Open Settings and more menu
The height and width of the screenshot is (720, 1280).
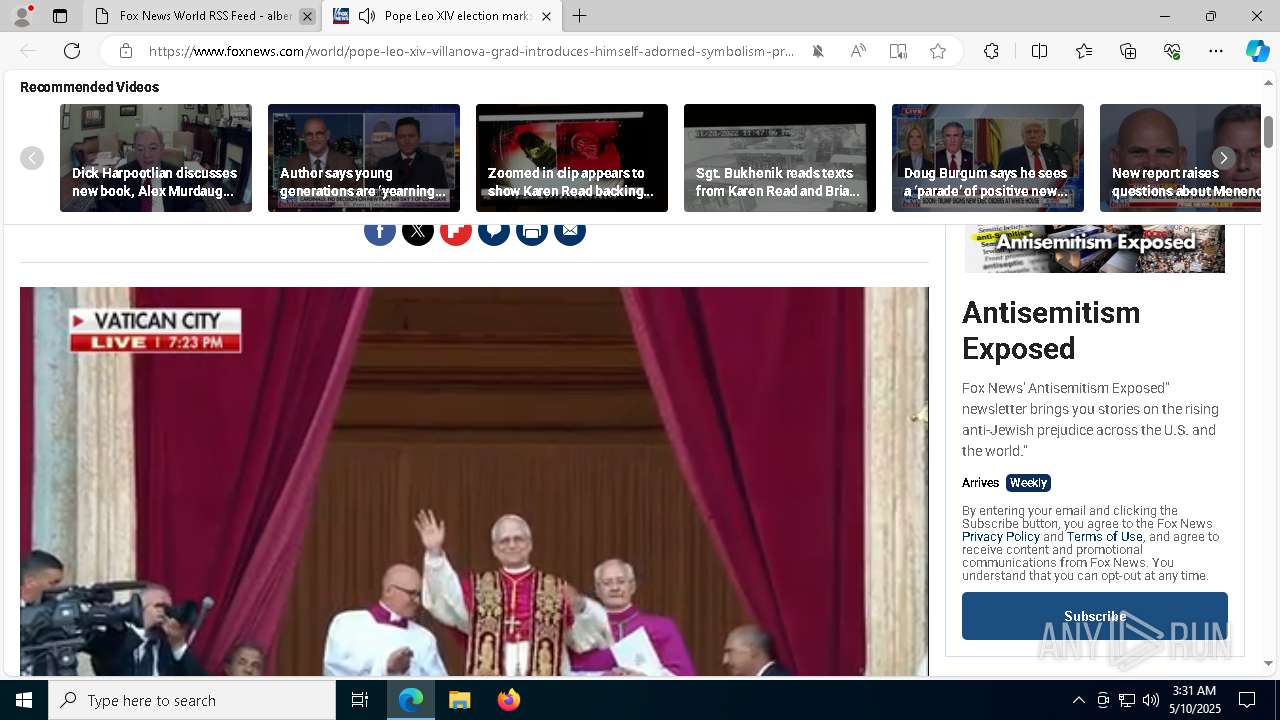tap(1216, 51)
